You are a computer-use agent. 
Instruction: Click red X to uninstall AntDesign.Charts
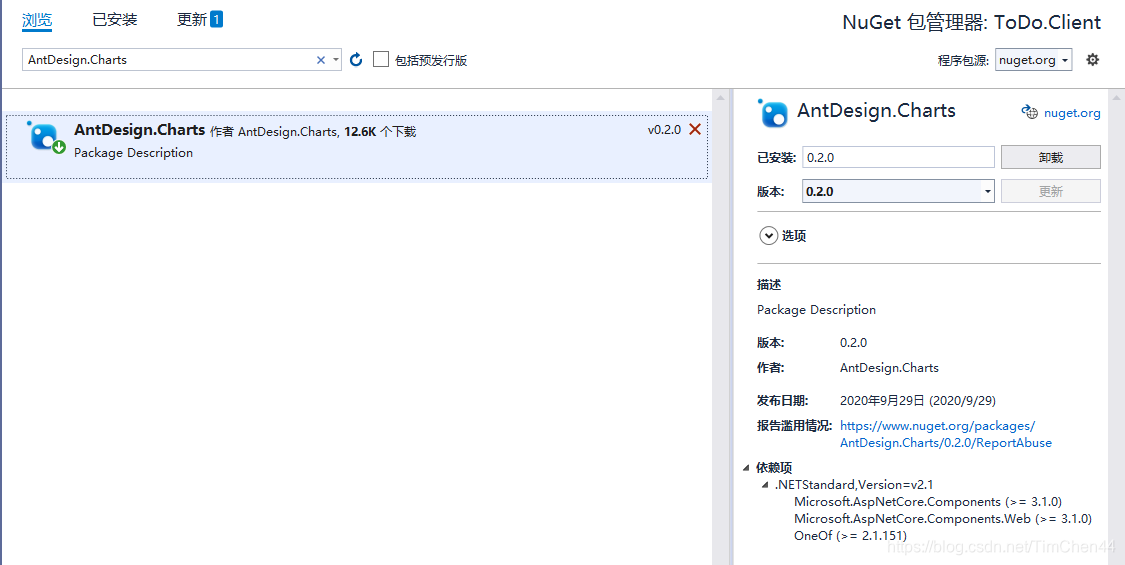point(695,129)
